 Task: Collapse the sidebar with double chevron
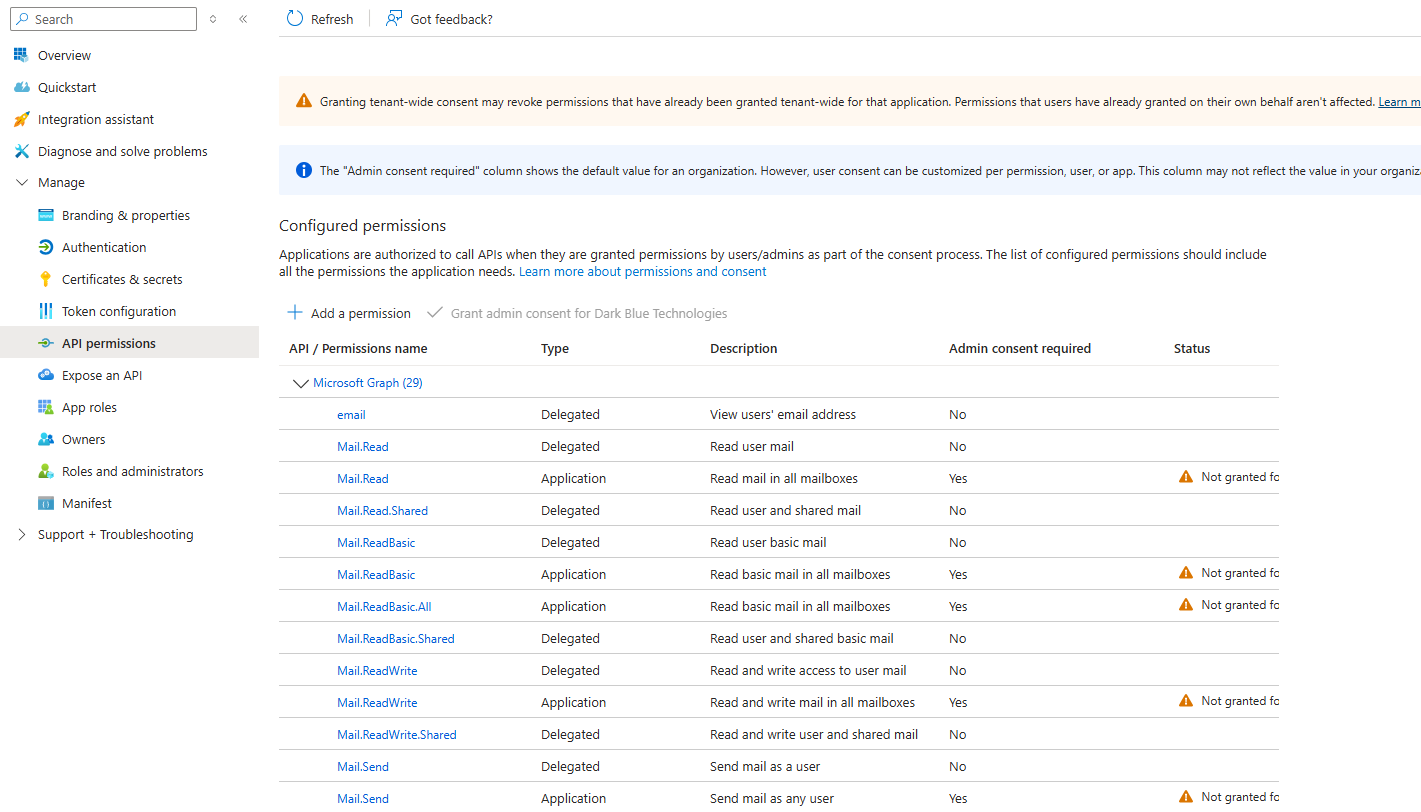point(243,19)
